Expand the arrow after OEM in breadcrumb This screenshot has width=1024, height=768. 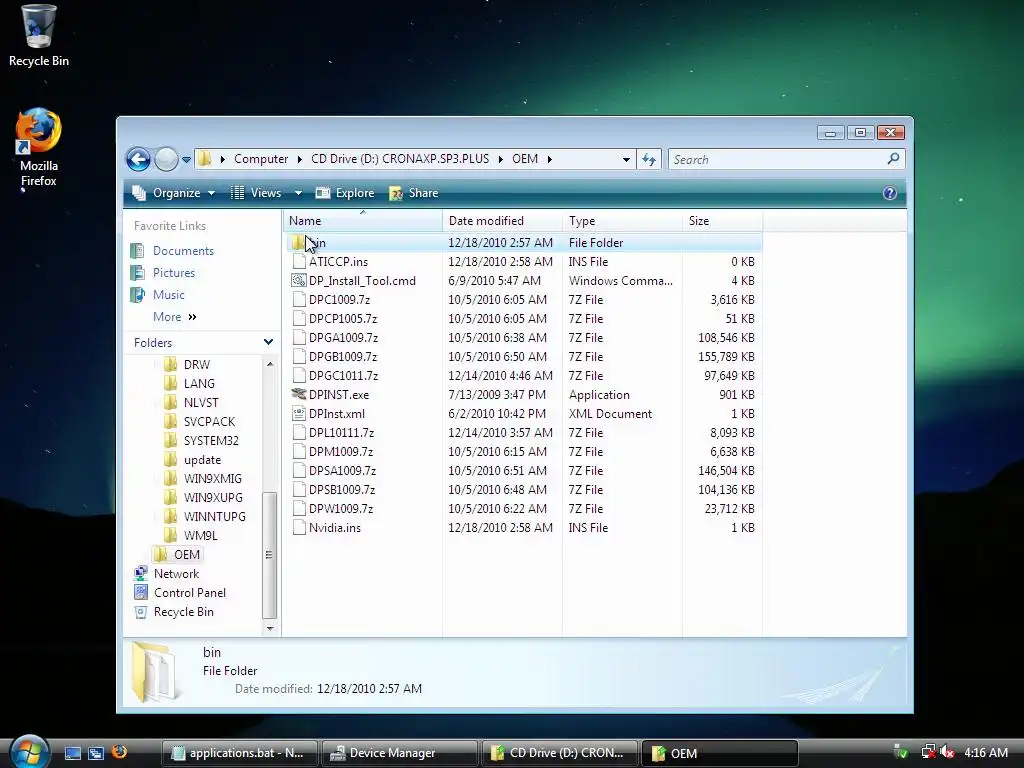tap(549, 159)
